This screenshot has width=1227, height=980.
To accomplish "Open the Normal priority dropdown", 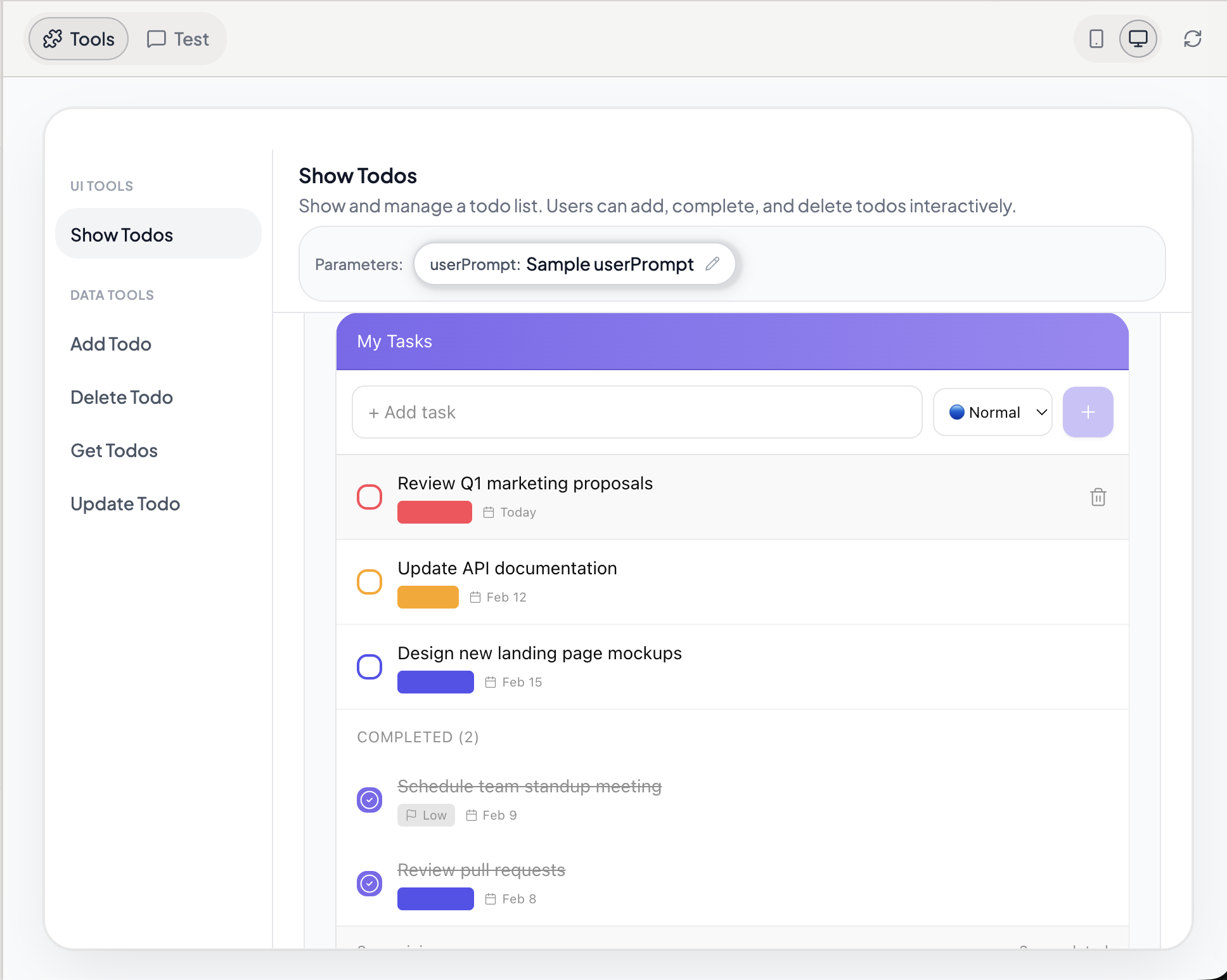I will click(993, 412).
